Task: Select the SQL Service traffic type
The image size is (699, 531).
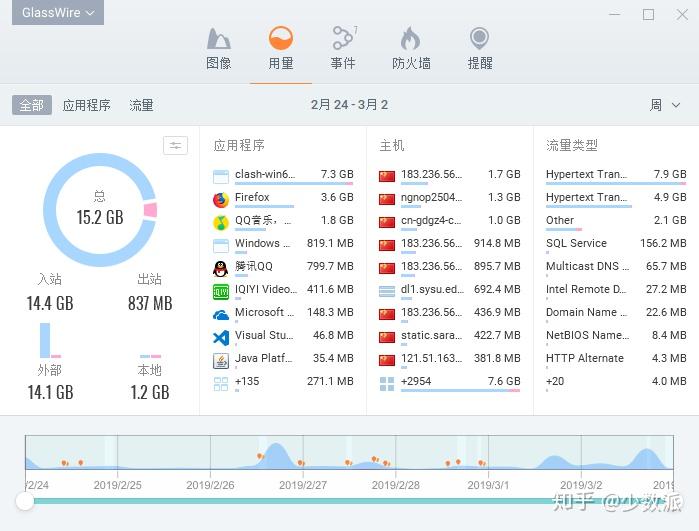Action: 616,244
